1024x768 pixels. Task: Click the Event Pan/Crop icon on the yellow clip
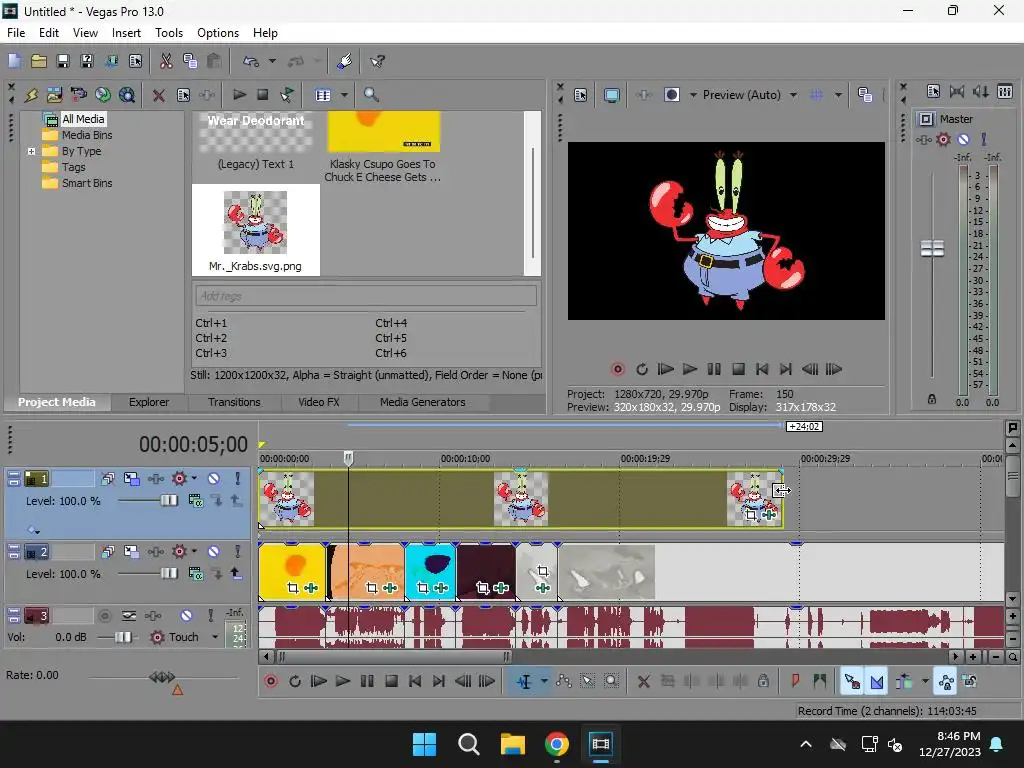[293, 588]
